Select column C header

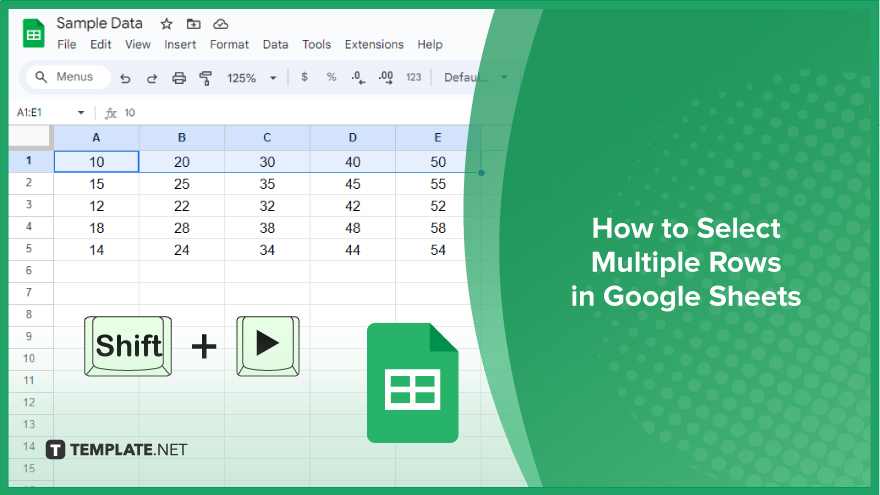click(x=267, y=138)
